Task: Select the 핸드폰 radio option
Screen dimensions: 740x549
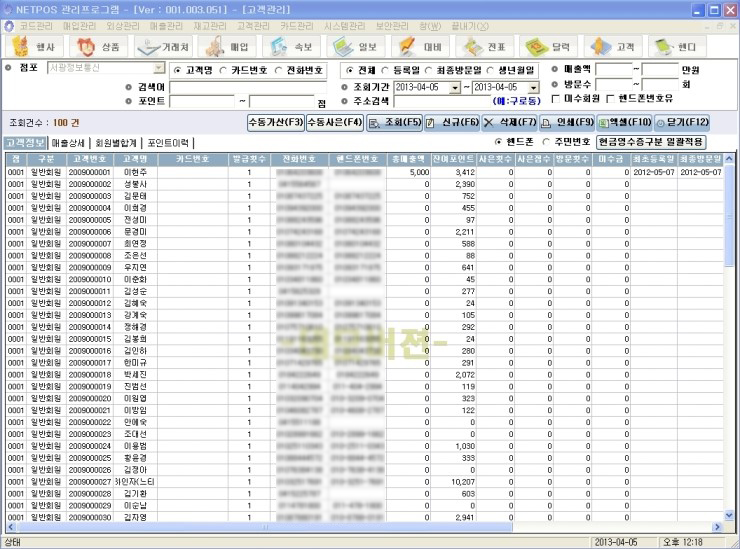Action: coord(498,142)
